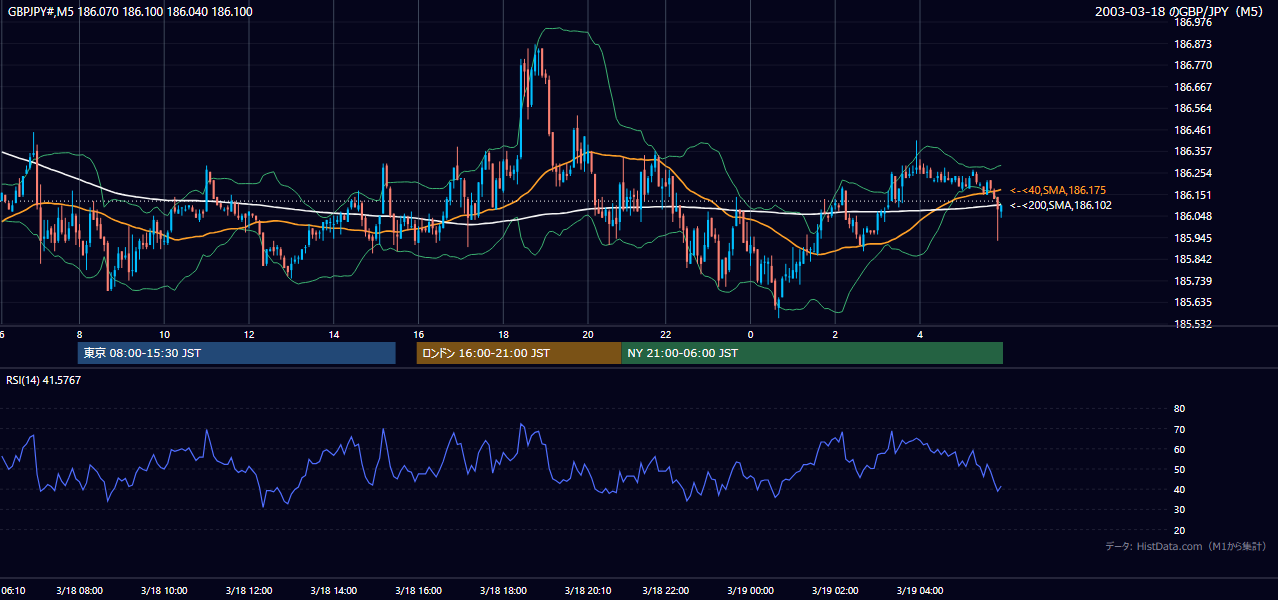Click RSI scale value 50
1278x600 pixels.
pyautogui.click(x=1179, y=469)
